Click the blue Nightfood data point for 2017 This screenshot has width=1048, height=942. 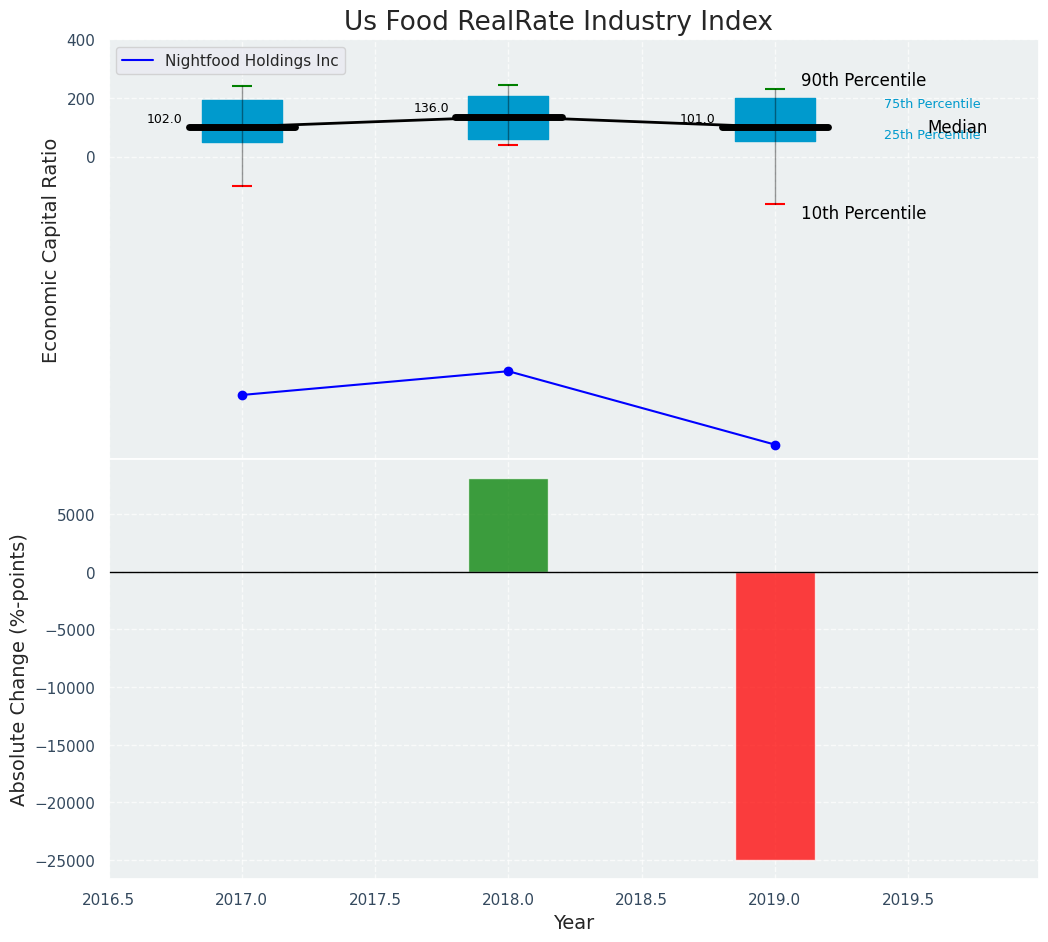point(242,395)
